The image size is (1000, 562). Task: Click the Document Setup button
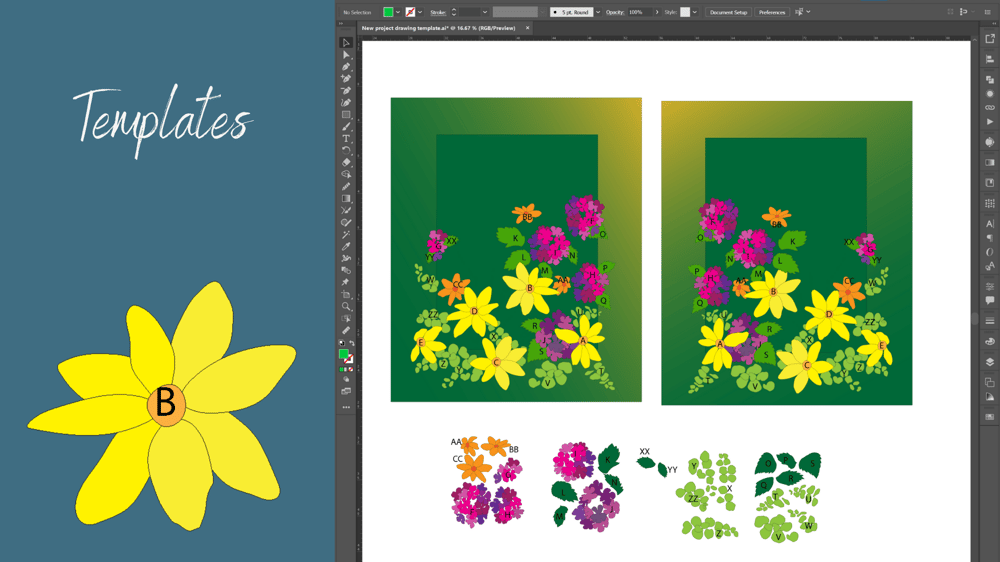728,12
